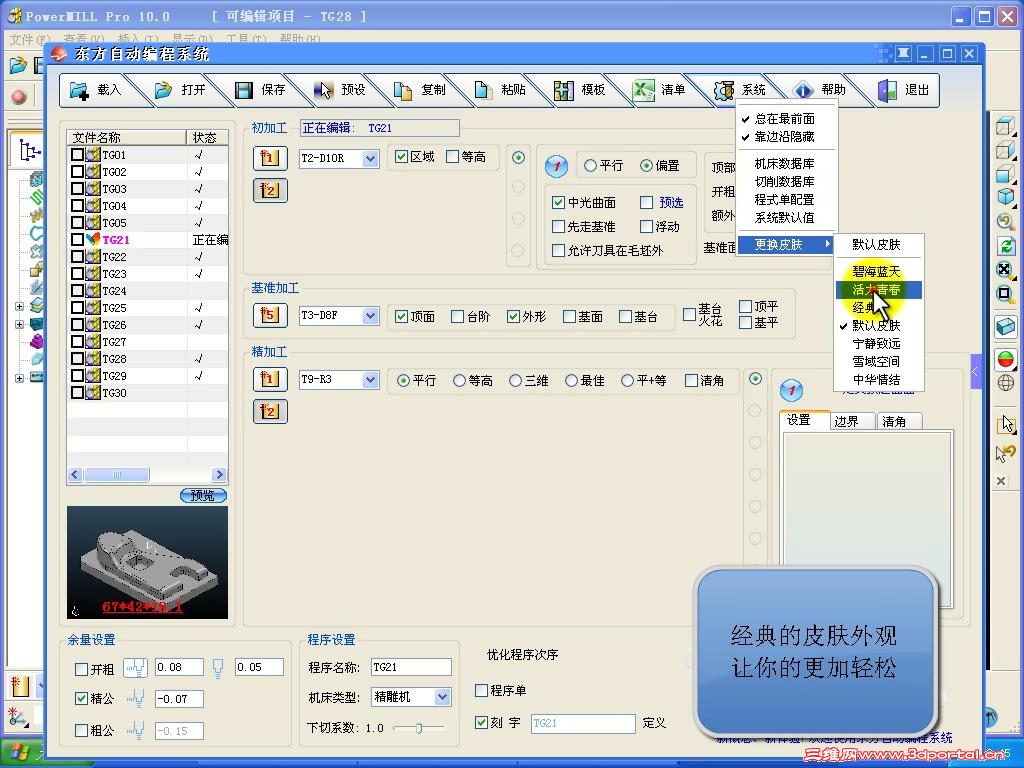Expand the 更换皮肤 submenu
The image size is (1024, 768).
point(786,245)
